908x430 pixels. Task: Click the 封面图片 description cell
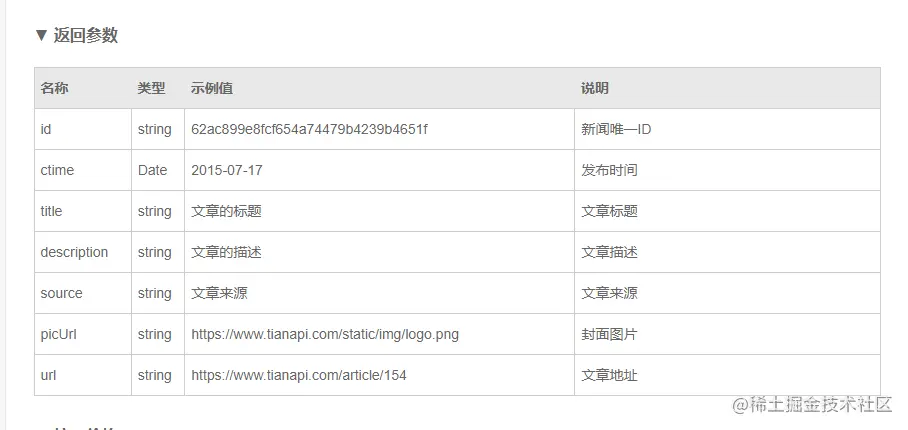pos(609,334)
